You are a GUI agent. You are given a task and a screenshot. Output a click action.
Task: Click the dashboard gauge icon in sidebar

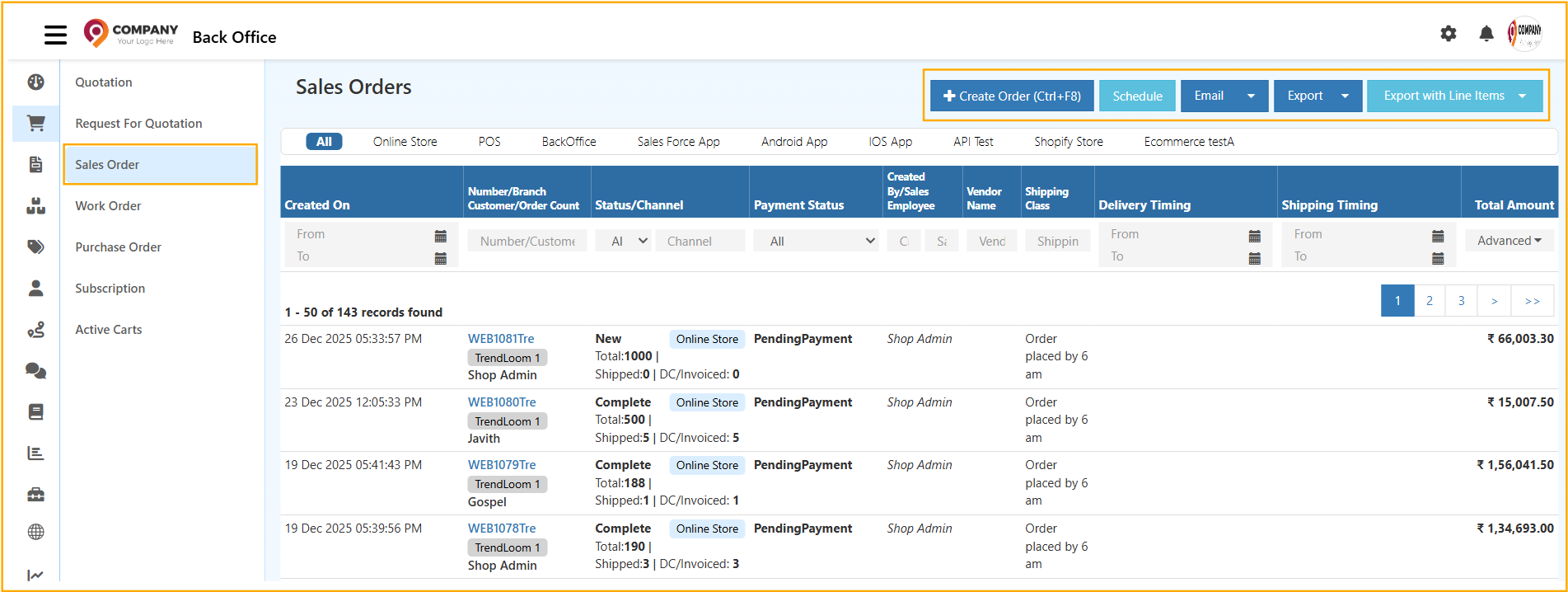(35, 82)
